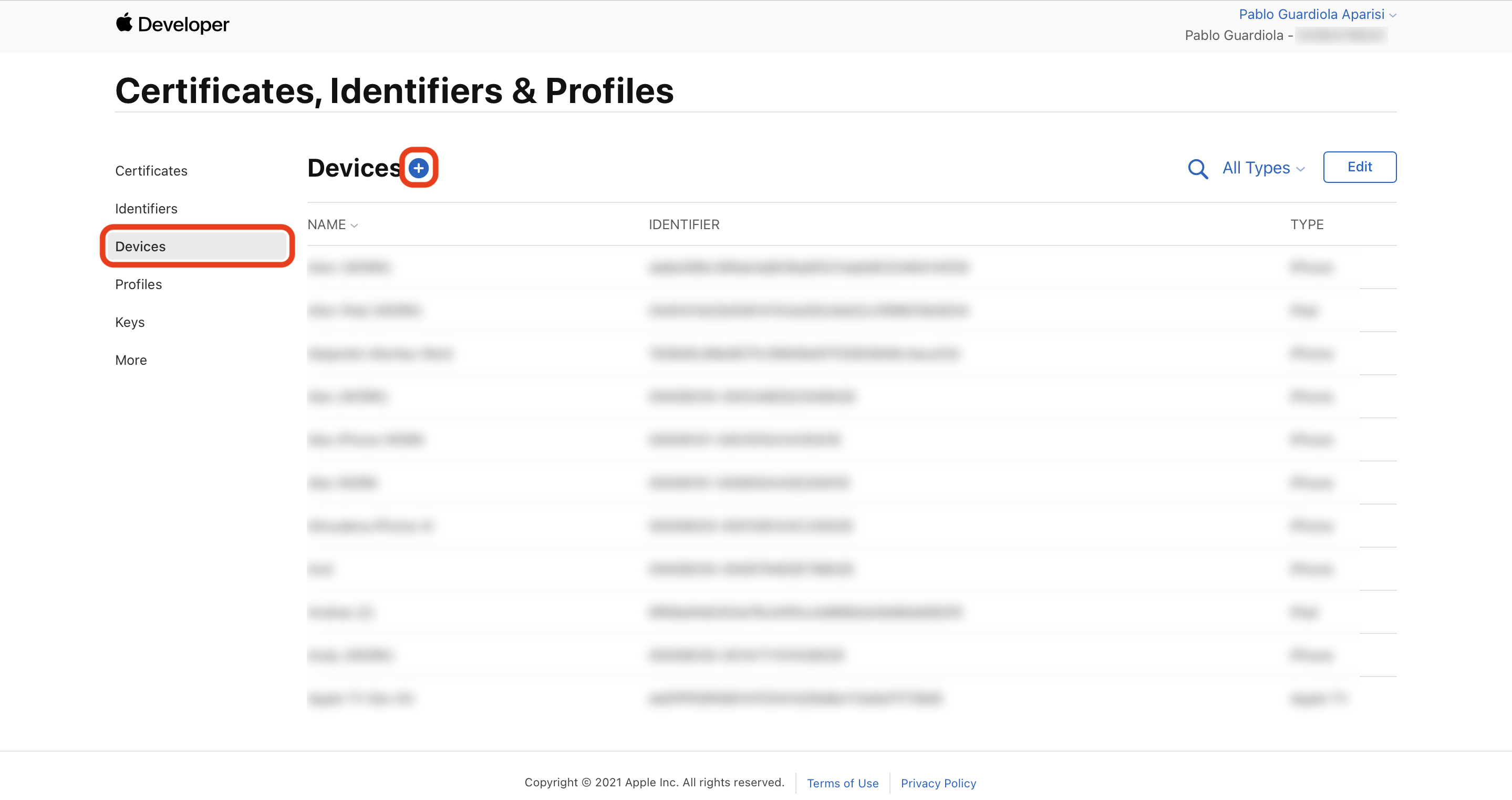The height and width of the screenshot is (800, 1512).
Task: Click the search magnifying glass icon
Action: [1197, 169]
